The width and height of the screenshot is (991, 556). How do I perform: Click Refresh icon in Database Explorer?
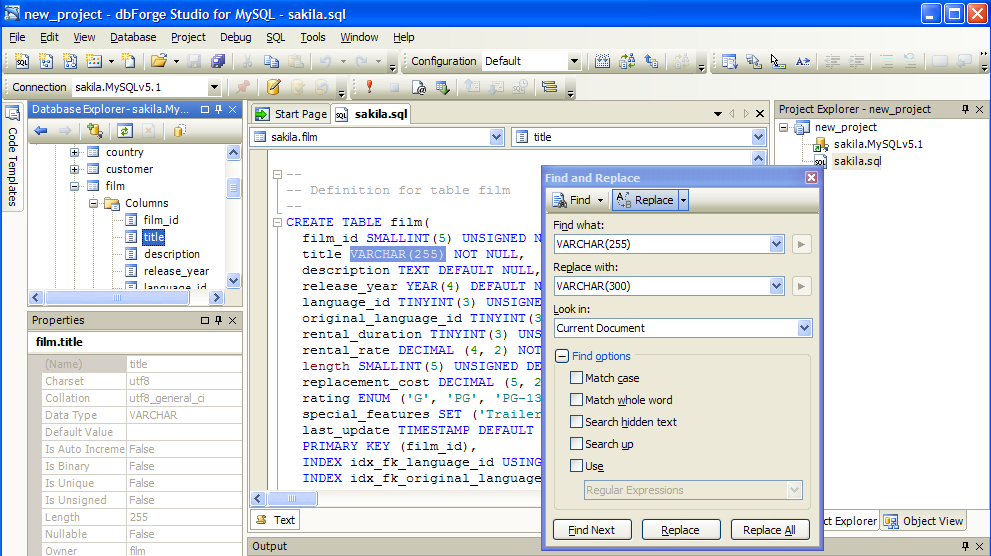coord(125,131)
